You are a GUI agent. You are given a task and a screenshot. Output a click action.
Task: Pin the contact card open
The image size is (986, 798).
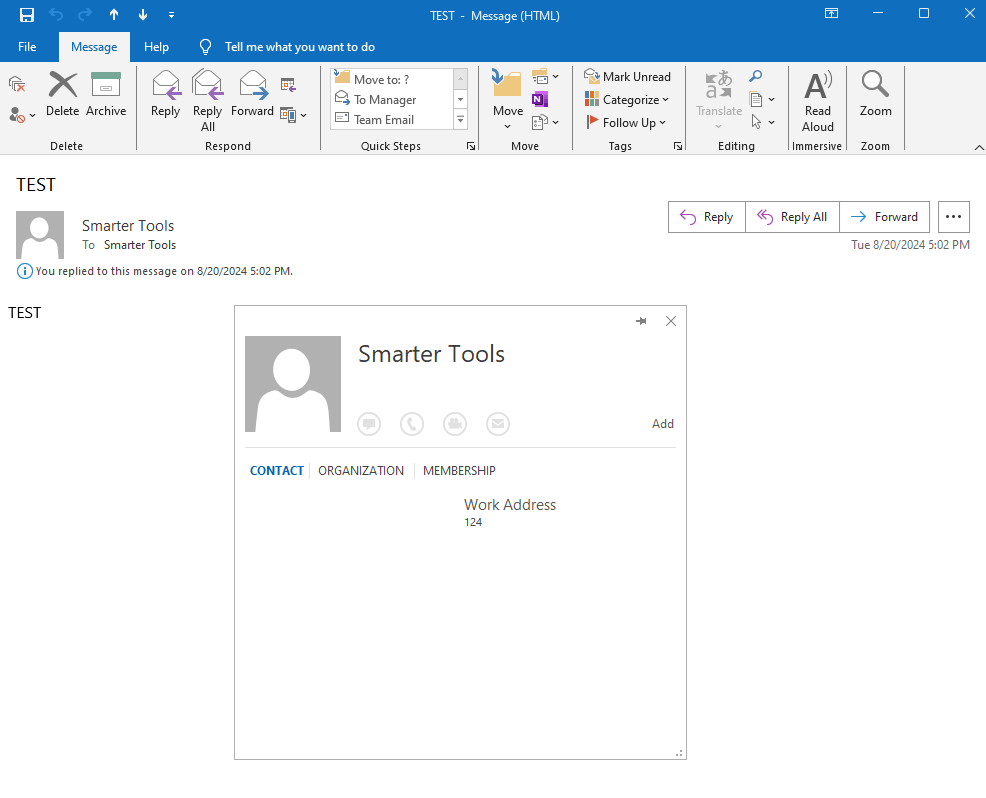pos(641,321)
